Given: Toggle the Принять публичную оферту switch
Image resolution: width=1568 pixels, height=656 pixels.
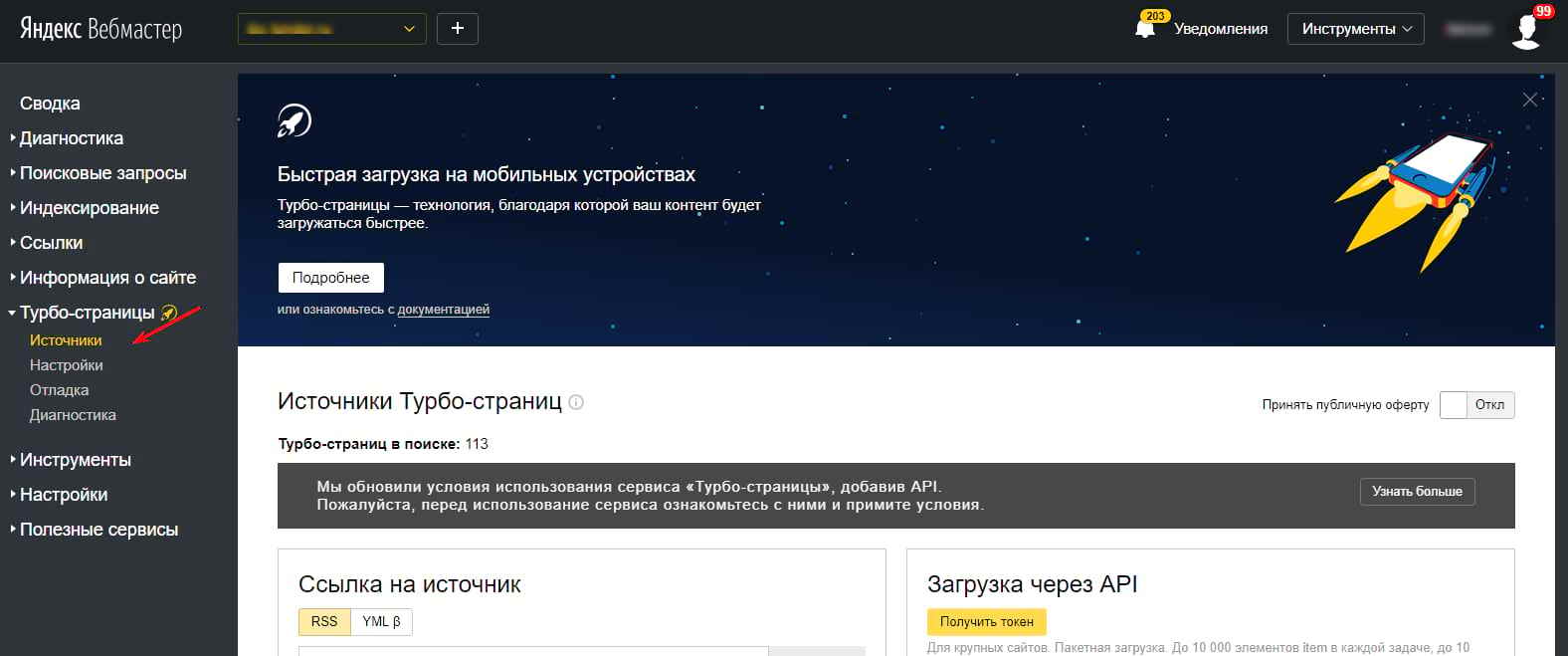Looking at the screenshot, I should click(x=1476, y=405).
